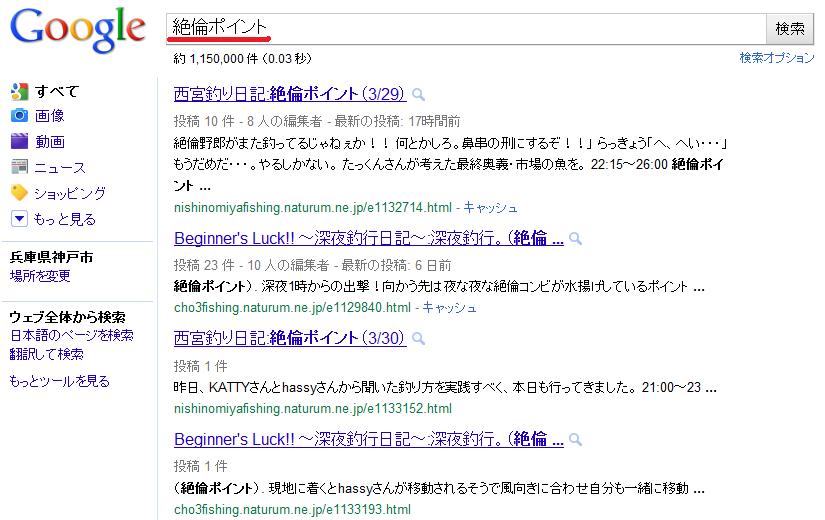Click URL nishinomiyafishing.naturum.ne.jp/e1132714.html
825x520 pixels.
tap(313, 207)
